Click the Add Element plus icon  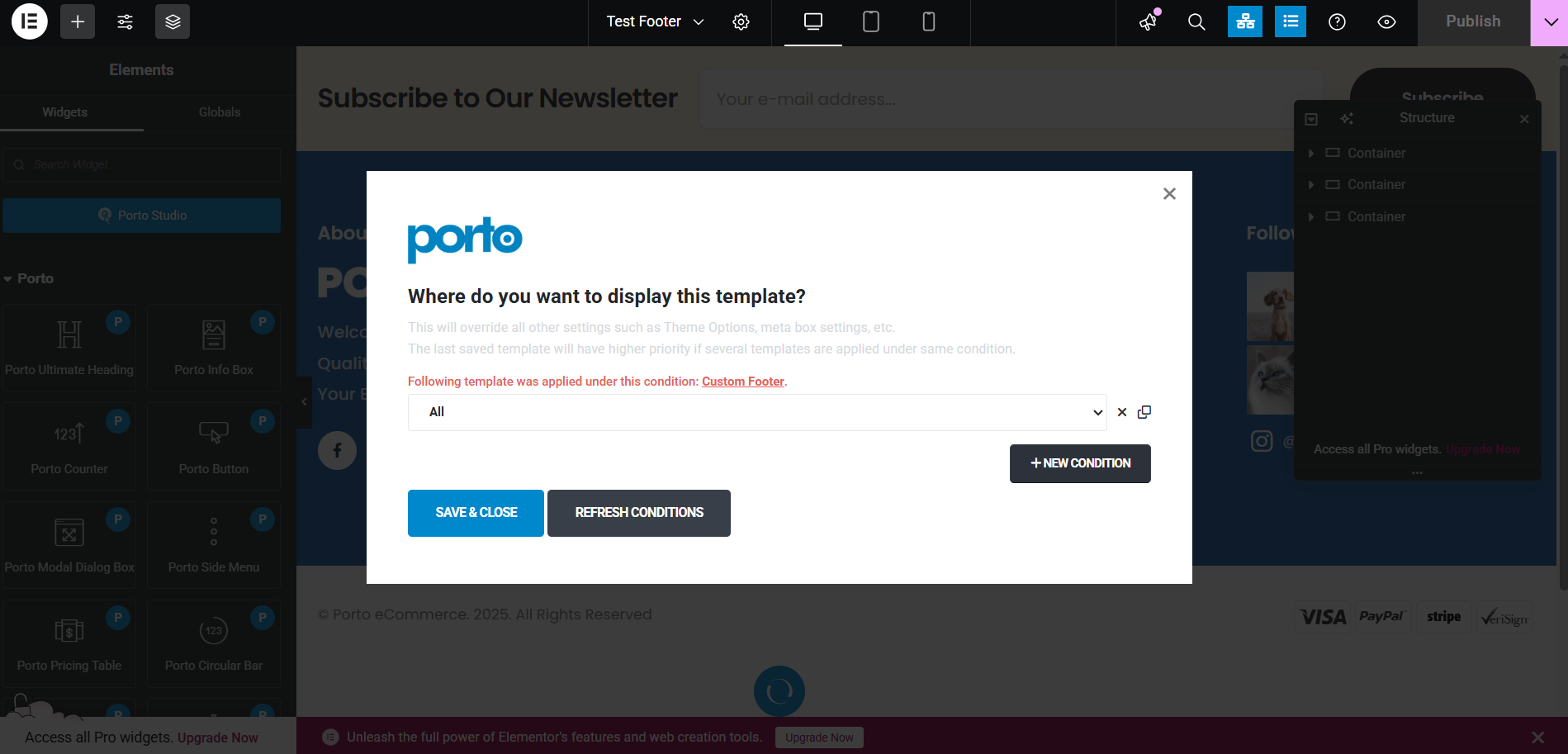pyautogui.click(x=78, y=21)
